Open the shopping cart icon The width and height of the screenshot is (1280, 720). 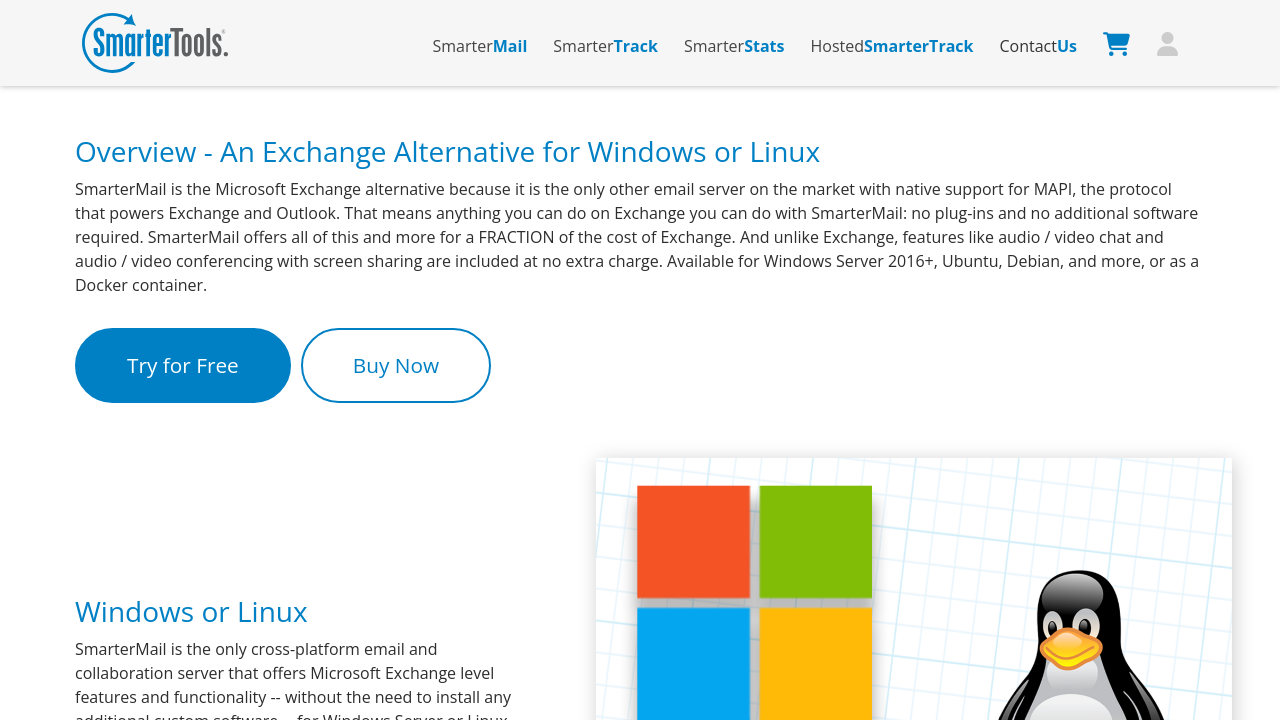[1116, 44]
